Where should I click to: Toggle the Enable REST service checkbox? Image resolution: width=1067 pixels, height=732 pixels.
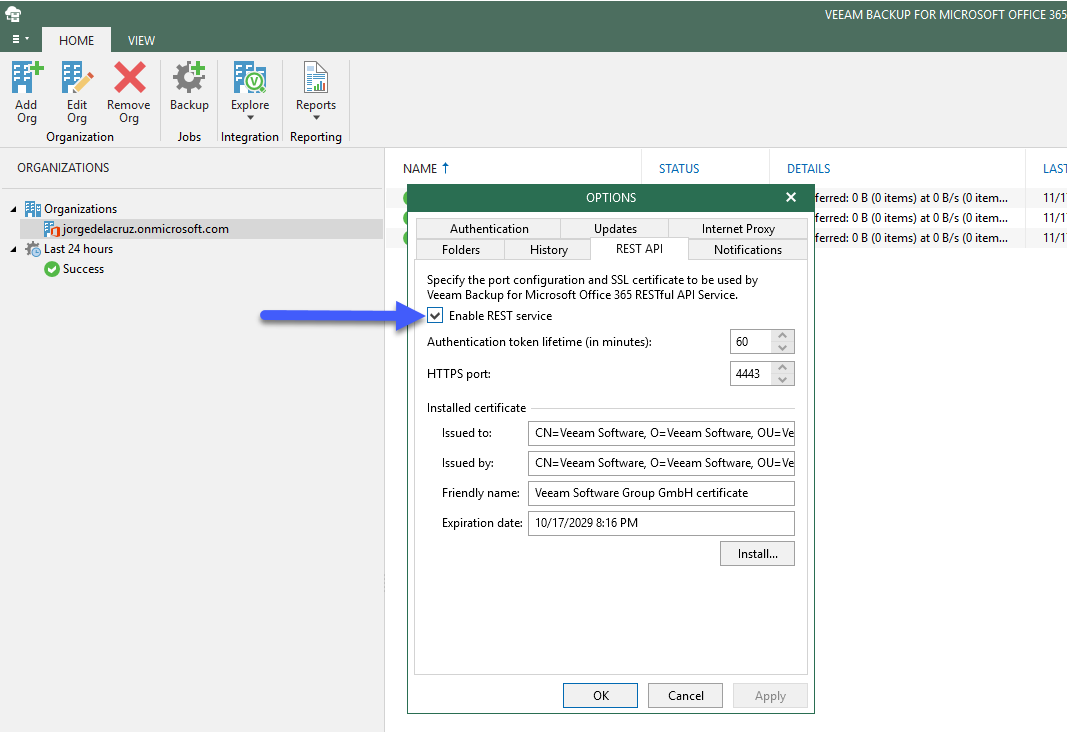pyautogui.click(x=435, y=316)
